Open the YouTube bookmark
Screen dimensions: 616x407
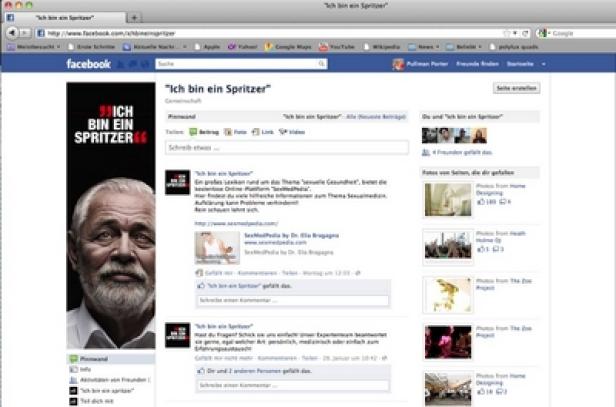click(337, 47)
